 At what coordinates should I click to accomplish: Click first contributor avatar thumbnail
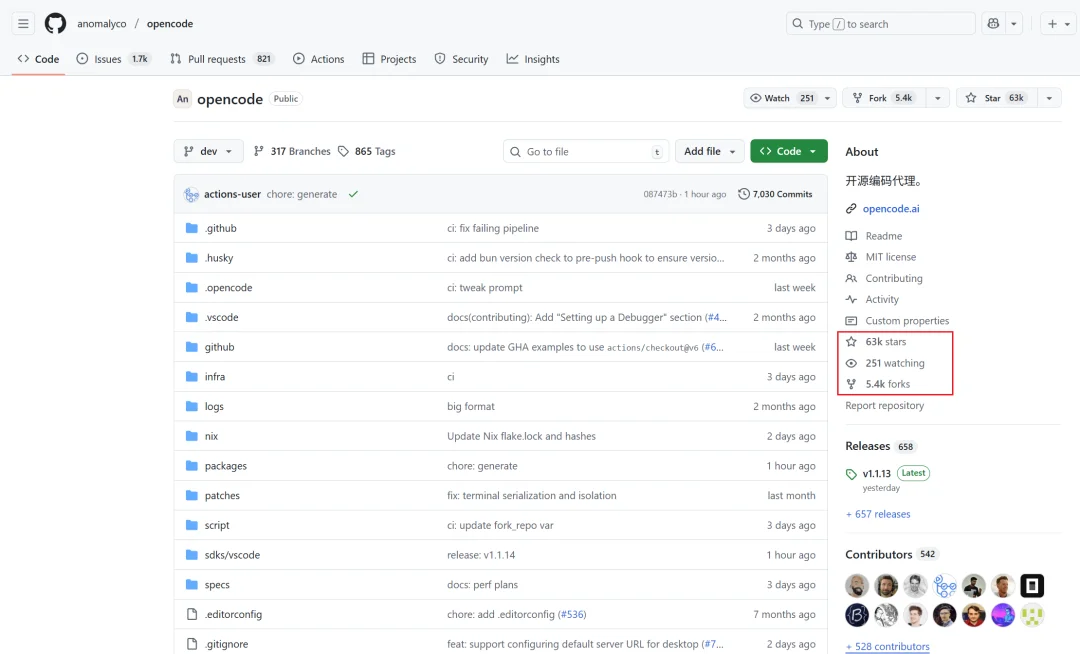[x=857, y=586]
